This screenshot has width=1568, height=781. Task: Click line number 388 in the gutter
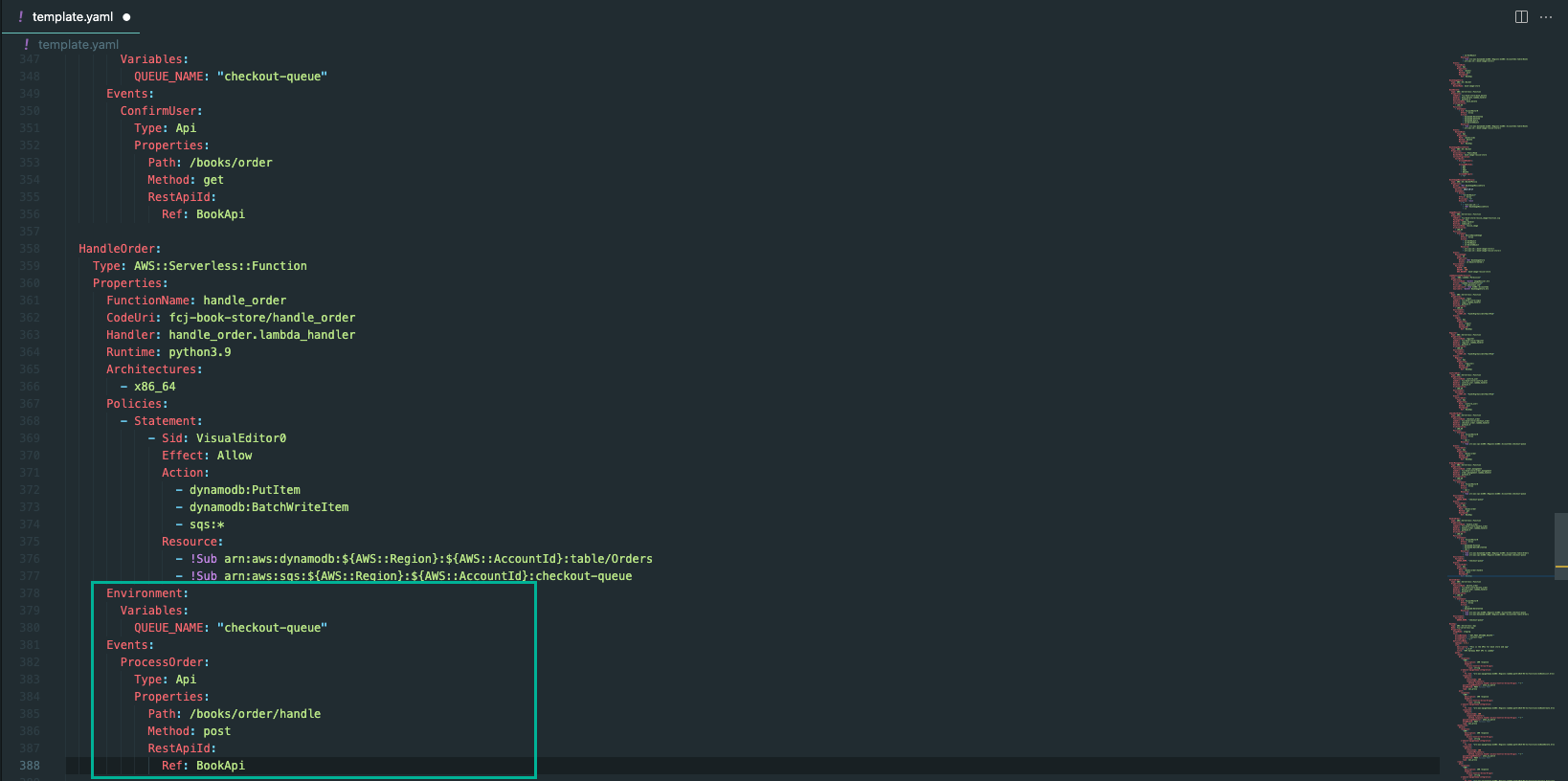click(30, 766)
